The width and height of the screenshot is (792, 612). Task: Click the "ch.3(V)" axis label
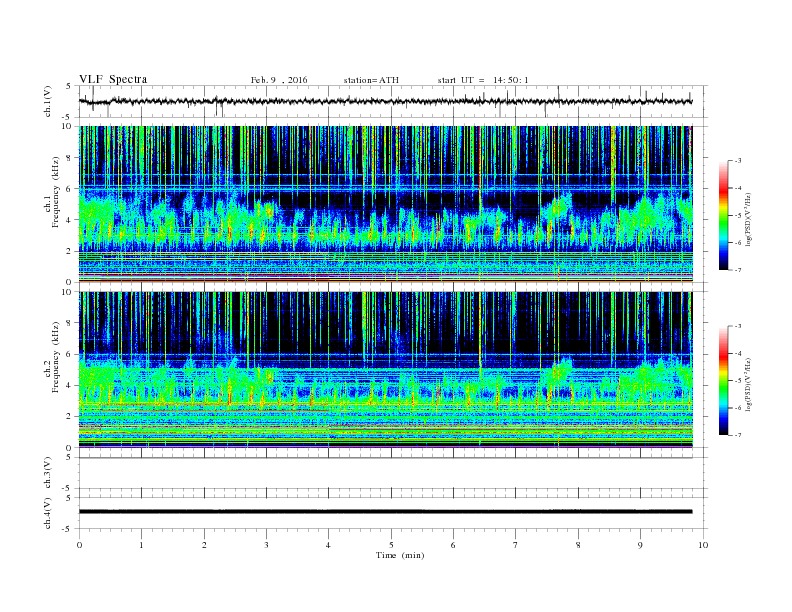(48, 473)
